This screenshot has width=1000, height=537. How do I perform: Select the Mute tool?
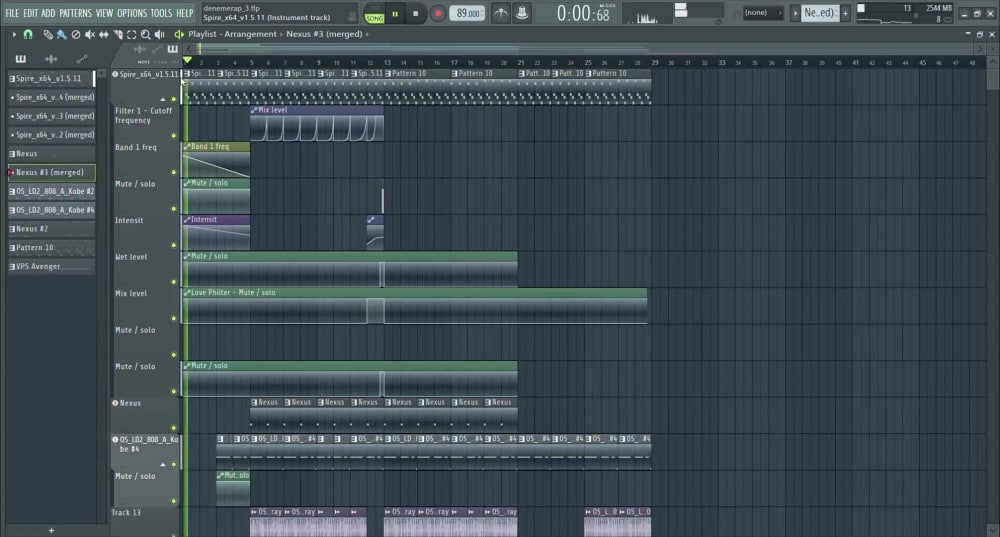click(90, 34)
